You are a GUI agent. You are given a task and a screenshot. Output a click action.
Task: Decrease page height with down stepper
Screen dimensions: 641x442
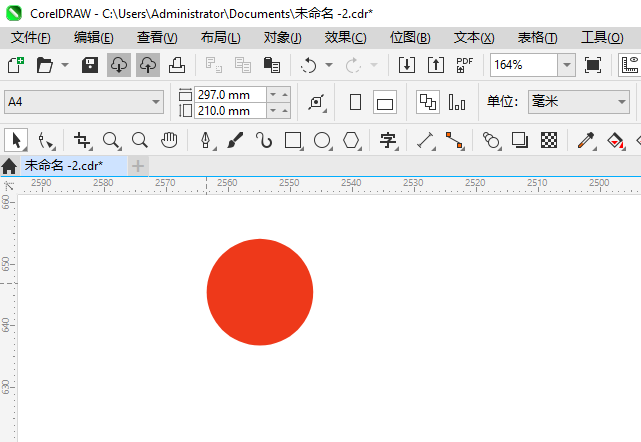pos(273,111)
